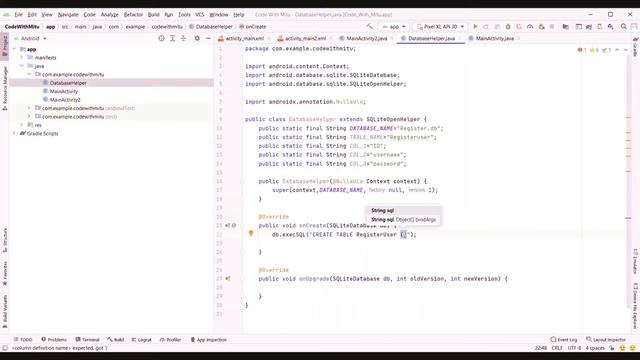This screenshot has height=360, width=640.
Task: Open the search everywhere magnifier icon
Action: pyautogui.click(x=624, y=27)
